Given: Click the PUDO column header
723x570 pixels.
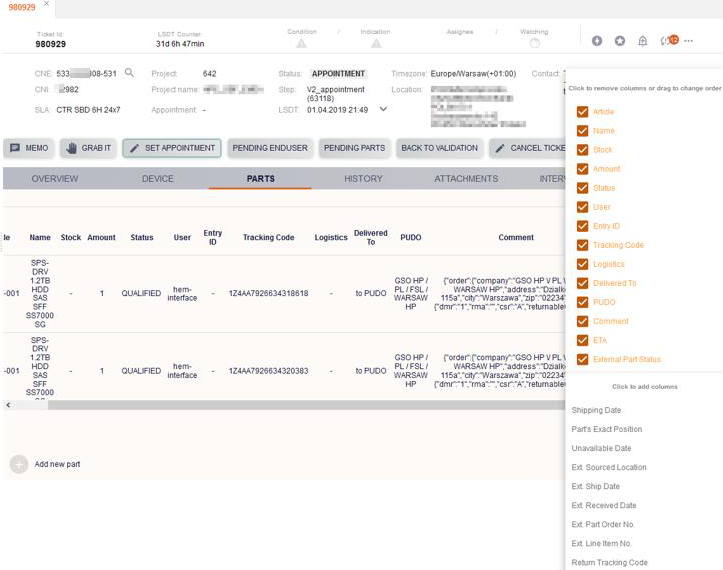Looking at the screenshot, I should pos(410,238).
